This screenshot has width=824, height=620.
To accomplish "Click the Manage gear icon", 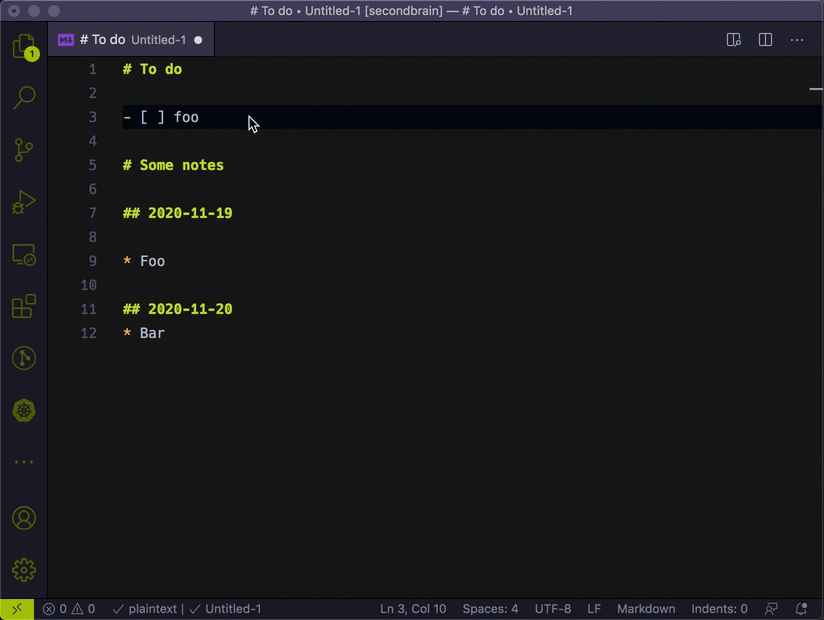I will click(x=23, y=570).
